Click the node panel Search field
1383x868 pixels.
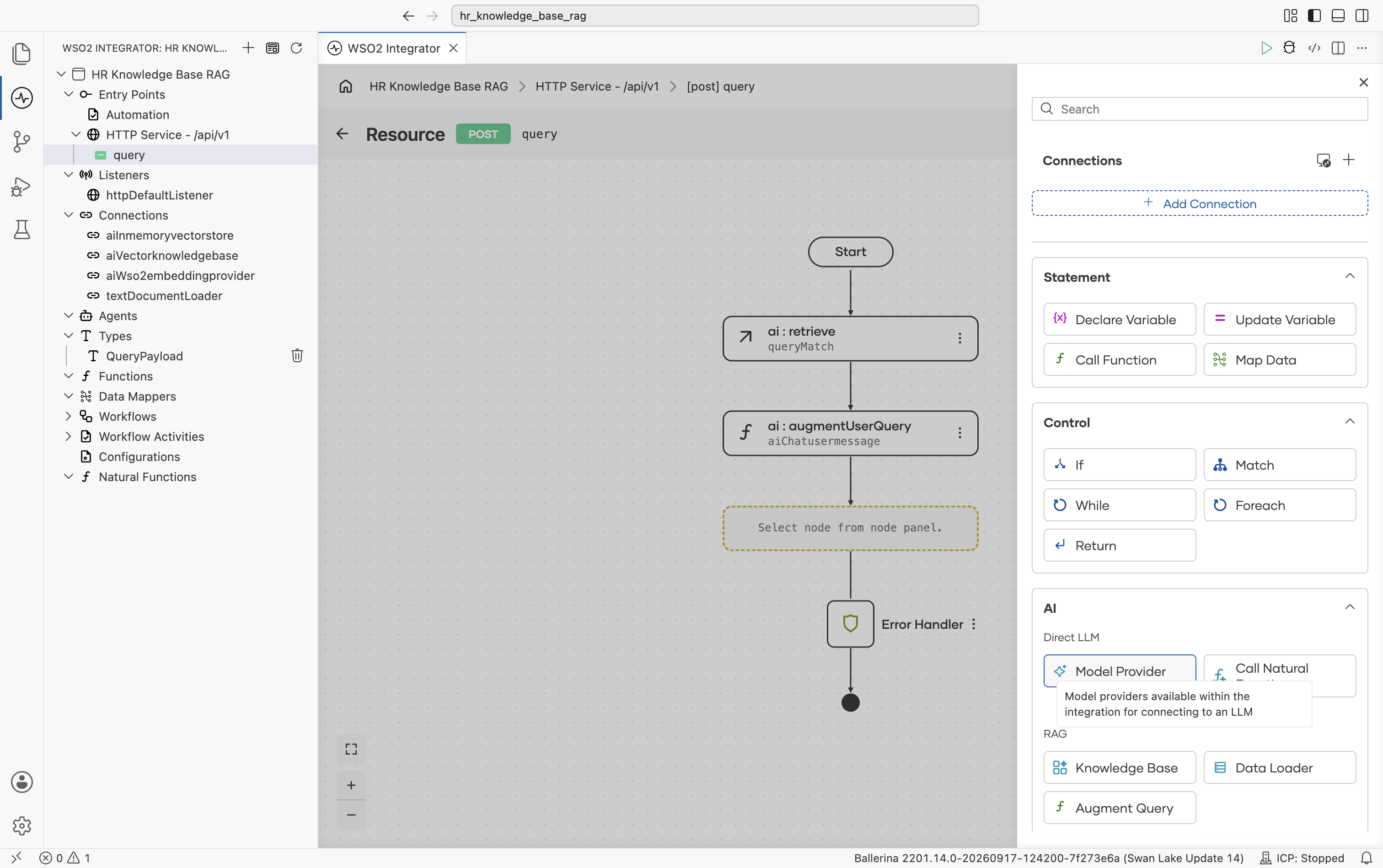[1200, 109]
